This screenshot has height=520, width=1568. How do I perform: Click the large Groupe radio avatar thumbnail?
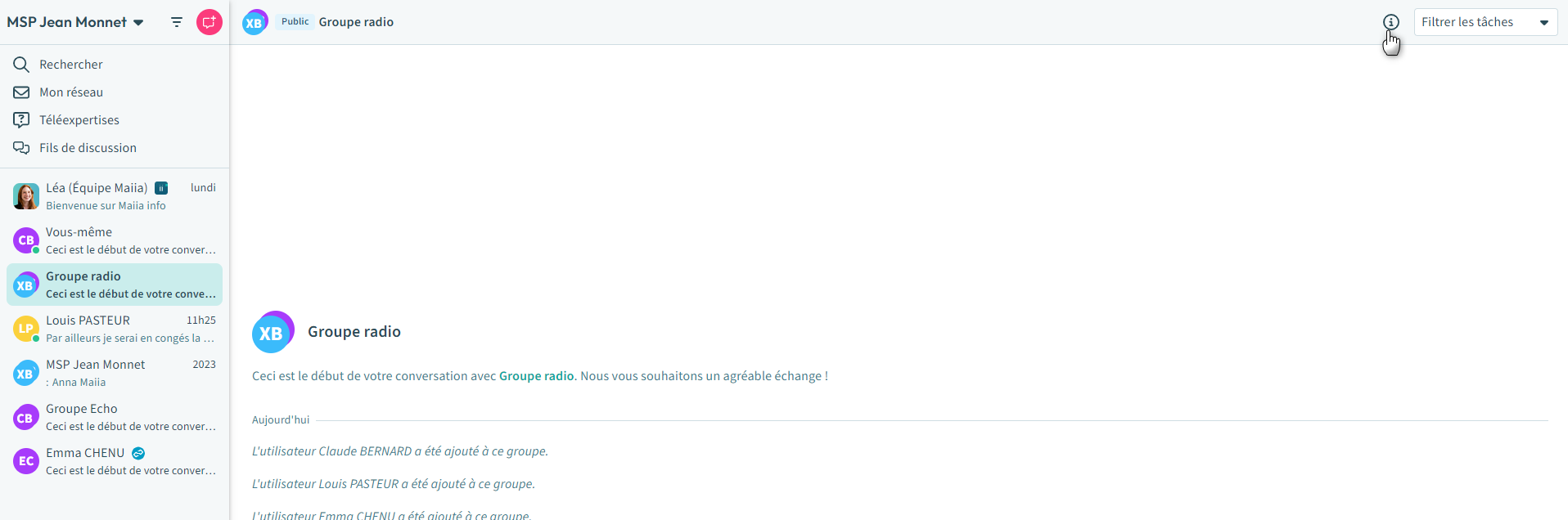tap(273, 332)
